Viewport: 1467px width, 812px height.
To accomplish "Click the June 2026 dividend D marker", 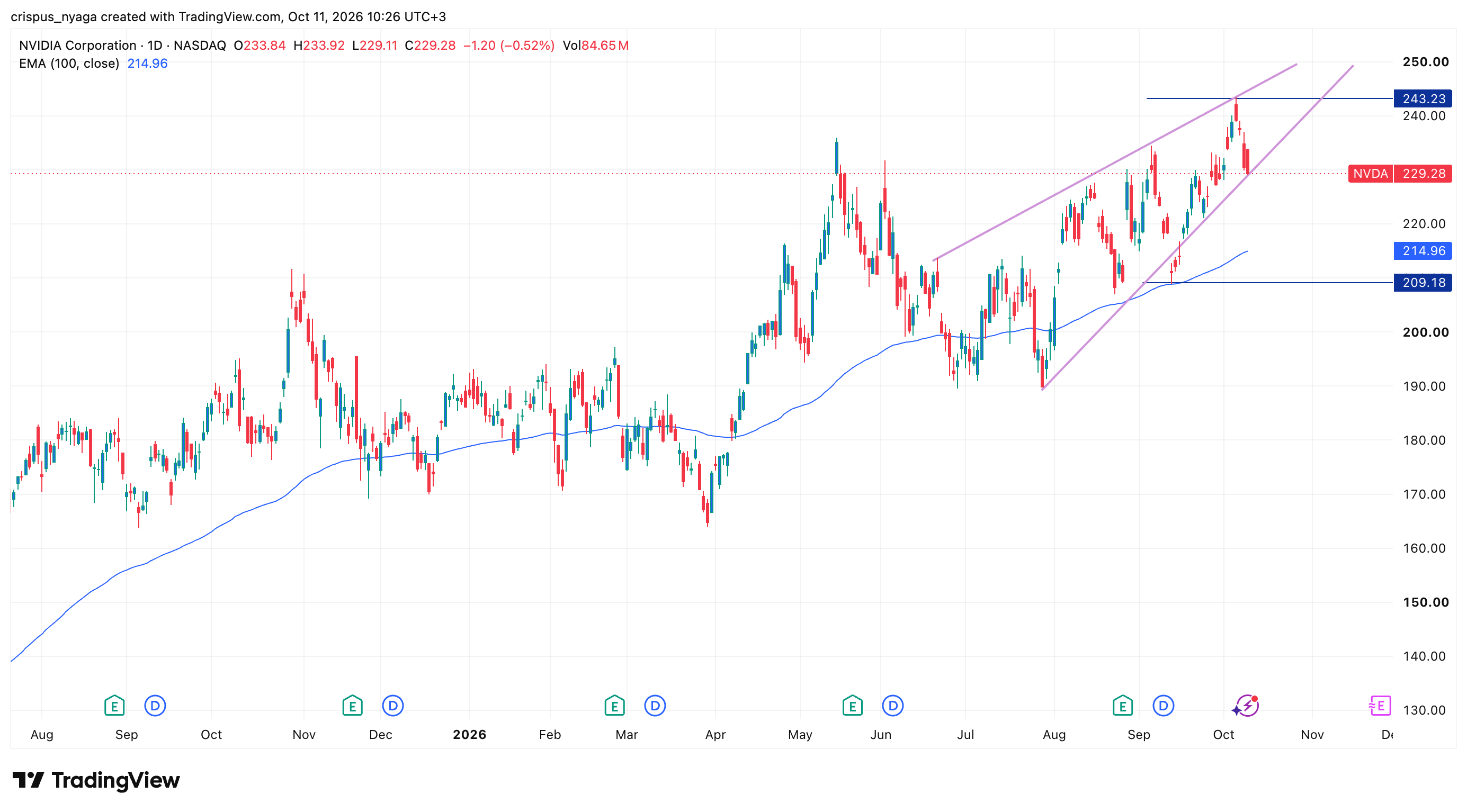I will point(893,706).
